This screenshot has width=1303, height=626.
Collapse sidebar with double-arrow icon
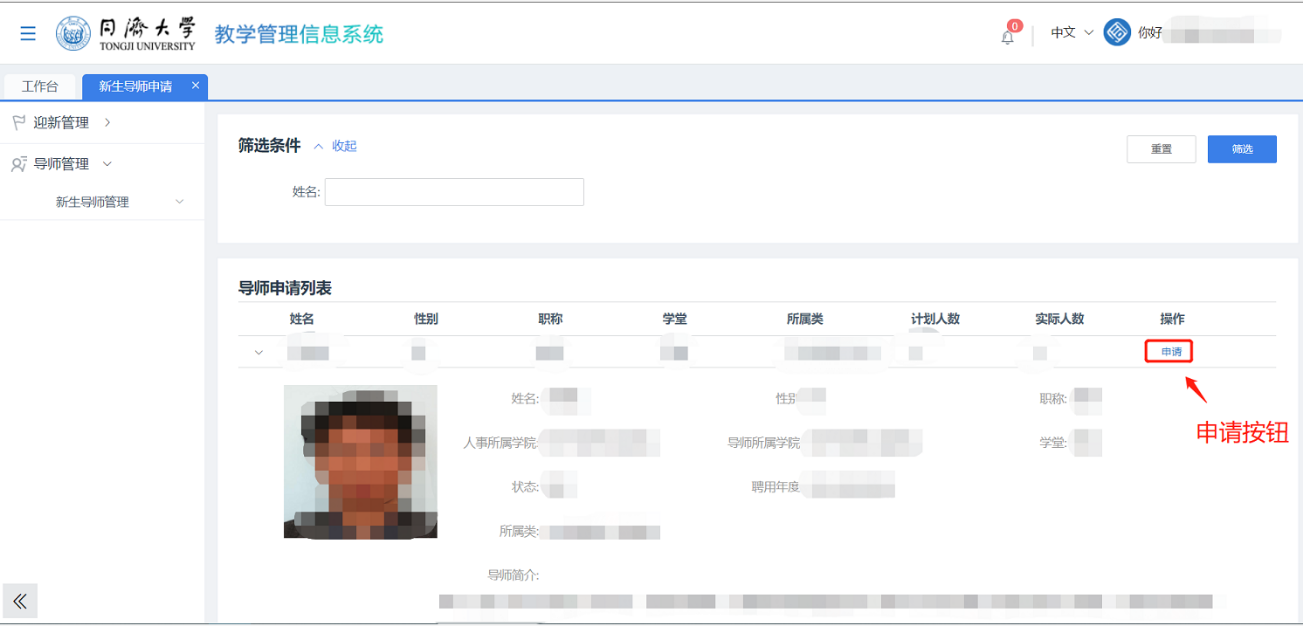coord(19,600)
